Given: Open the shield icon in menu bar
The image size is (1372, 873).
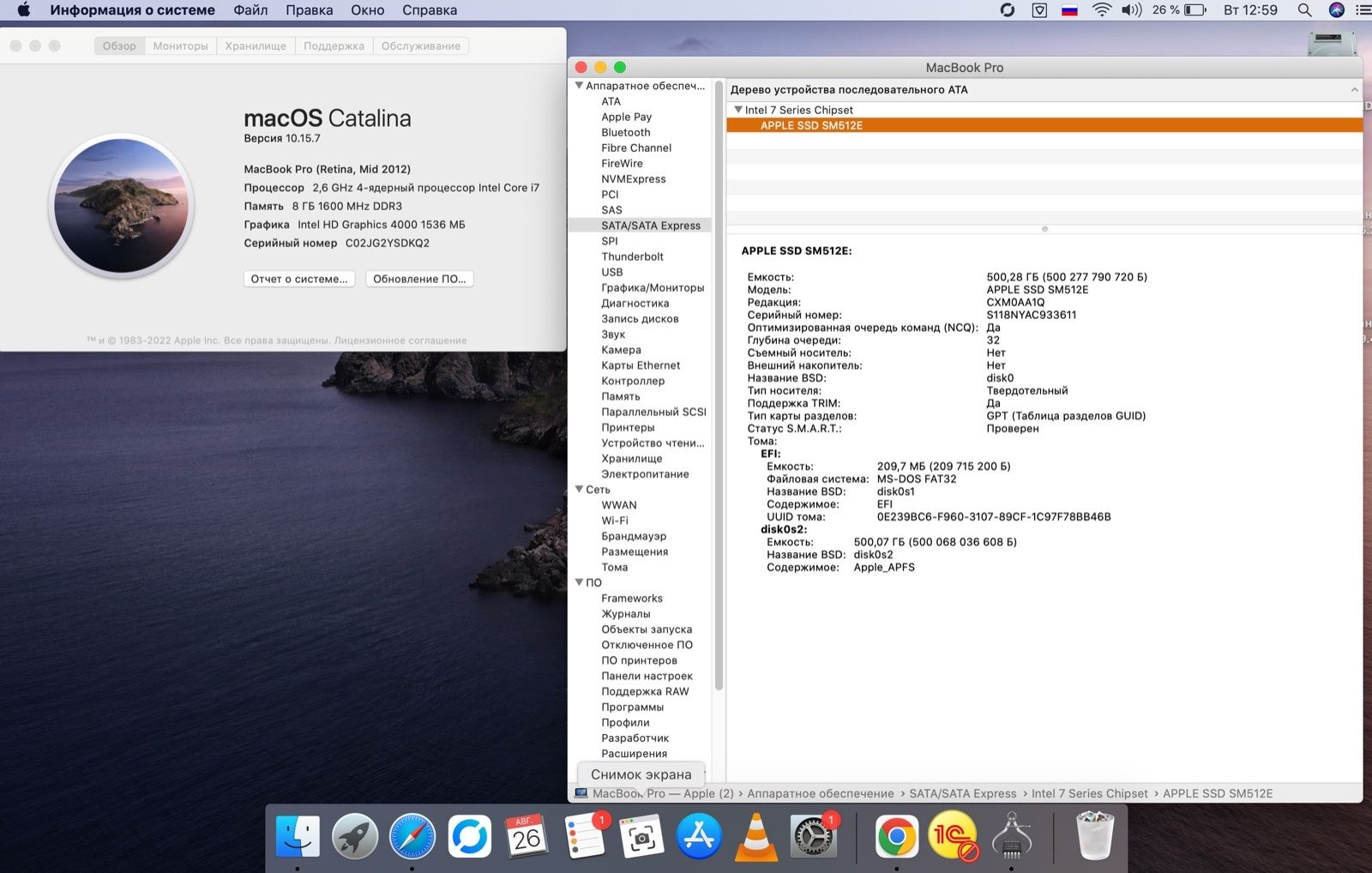Looking at the screenshot, I should point(1039,10).
